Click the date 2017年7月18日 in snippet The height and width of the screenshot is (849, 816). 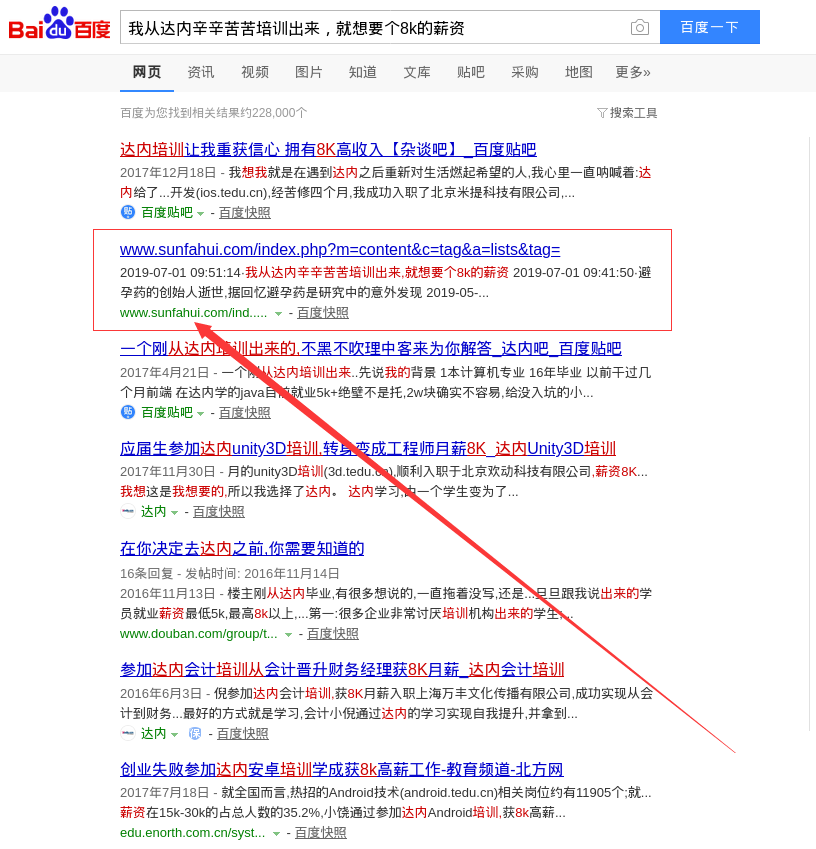click(165, 793)
